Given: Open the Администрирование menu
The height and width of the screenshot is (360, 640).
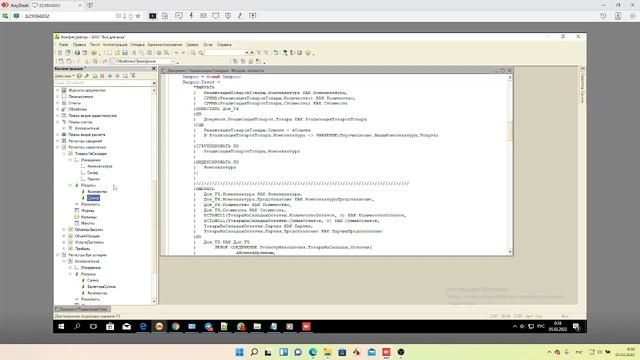Looking at the screenshot, I should click(165, 44).
